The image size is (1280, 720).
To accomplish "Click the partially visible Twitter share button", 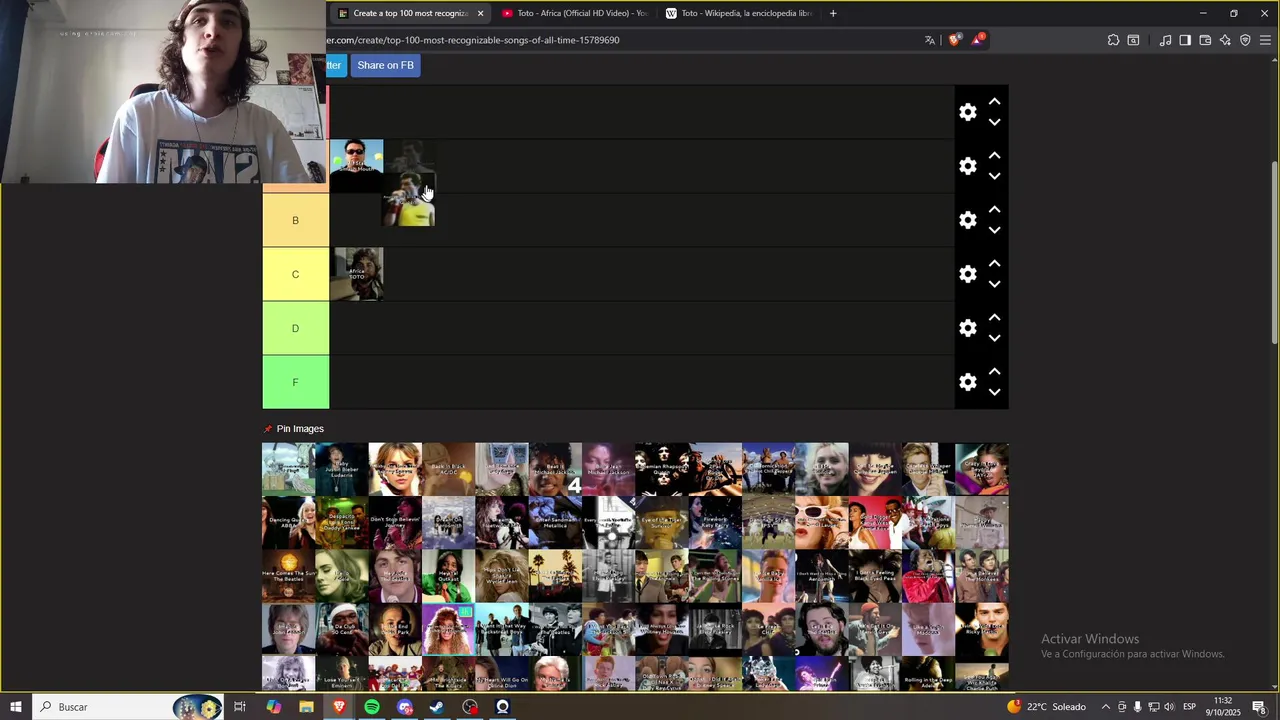I will [x=335, y=65].
